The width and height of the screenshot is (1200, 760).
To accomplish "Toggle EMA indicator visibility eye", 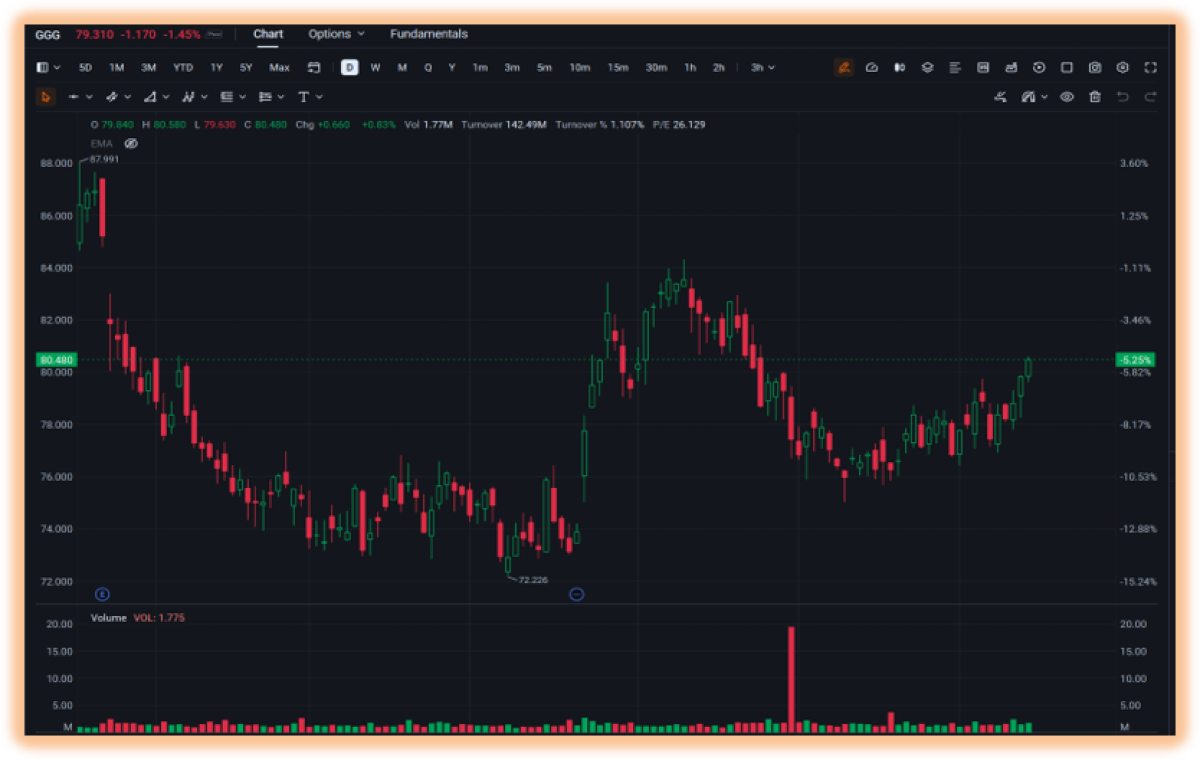I will [x=131, y=143].
